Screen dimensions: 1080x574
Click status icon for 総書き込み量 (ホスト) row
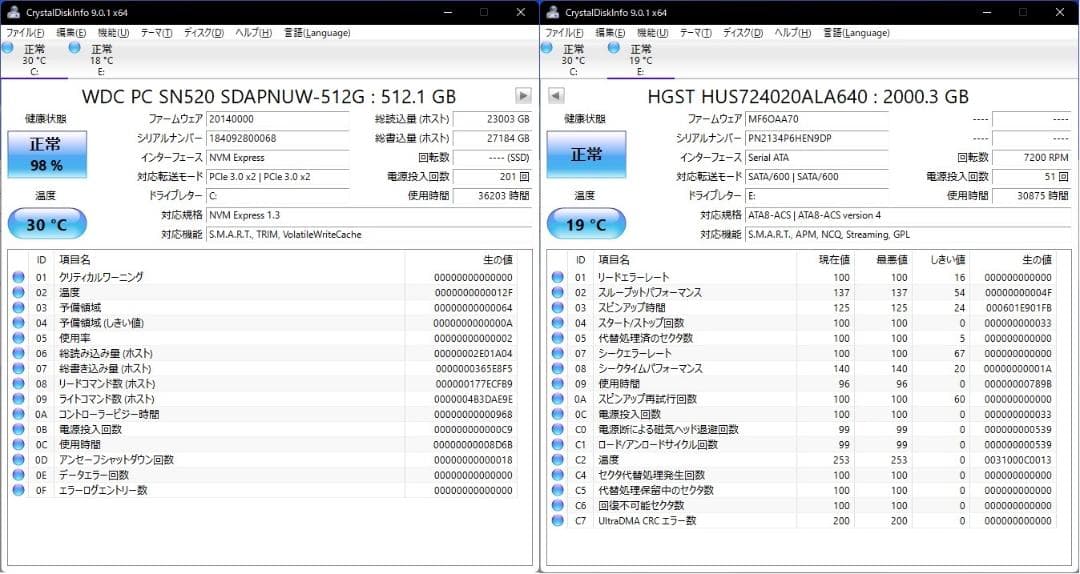tap(18, 369)
